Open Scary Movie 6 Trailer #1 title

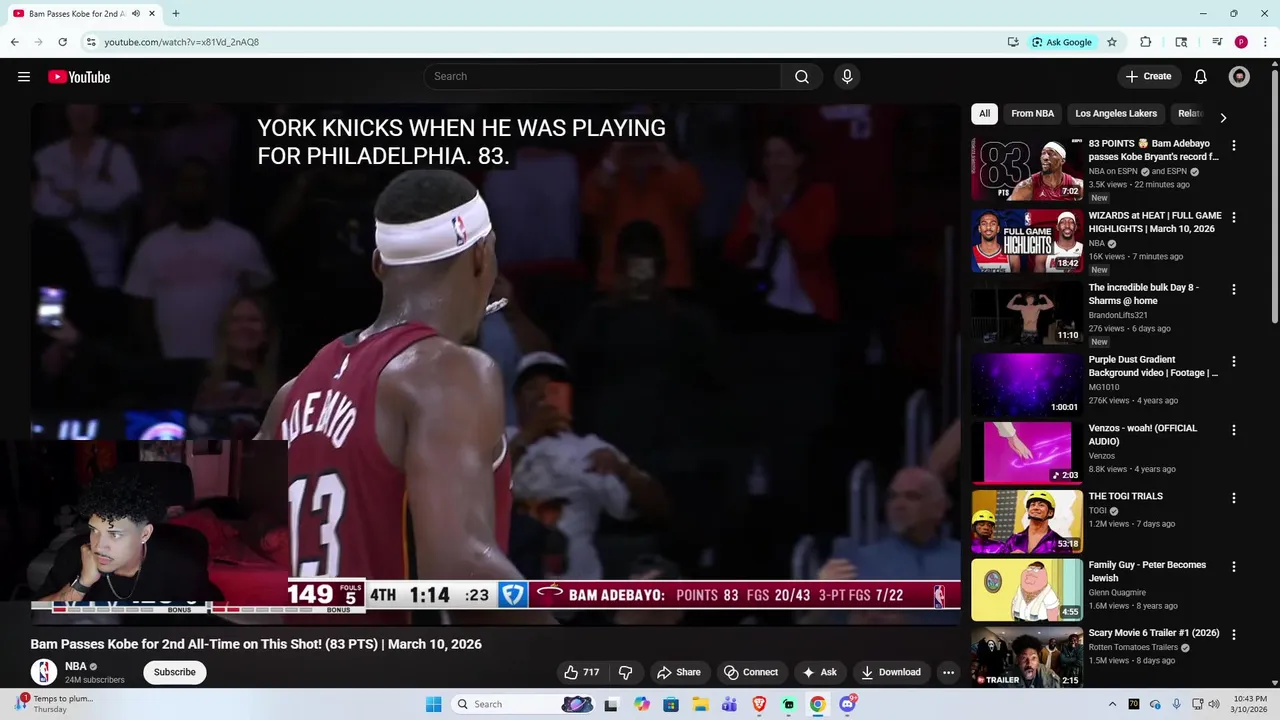pos(1154,633)
